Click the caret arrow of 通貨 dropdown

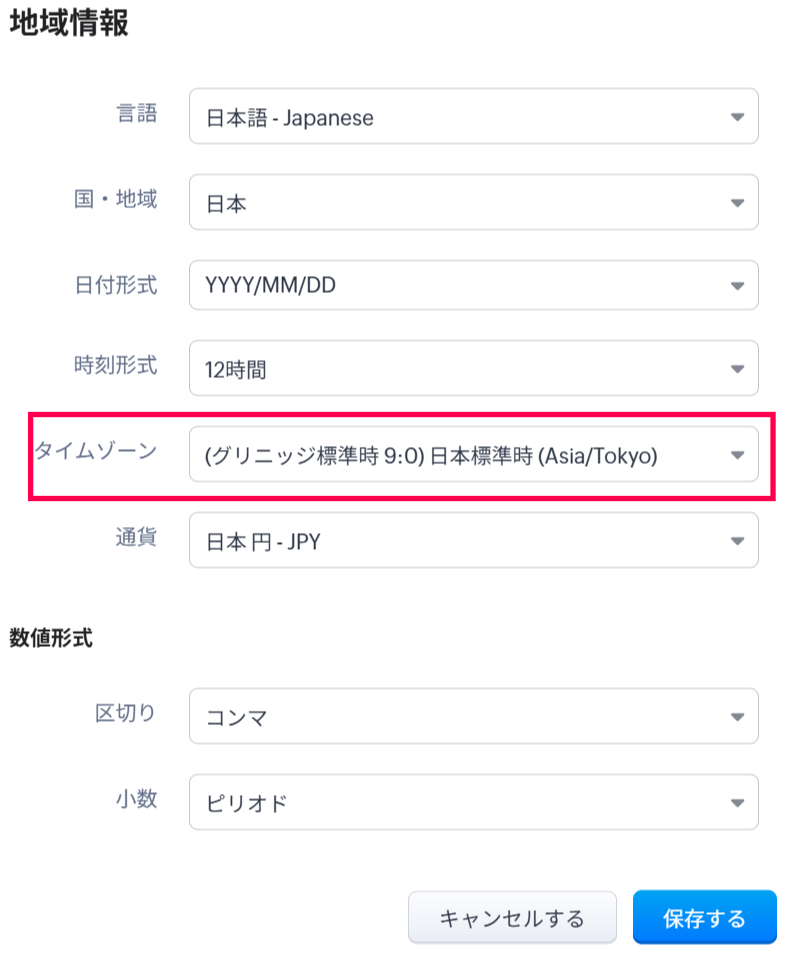(737, 541)
